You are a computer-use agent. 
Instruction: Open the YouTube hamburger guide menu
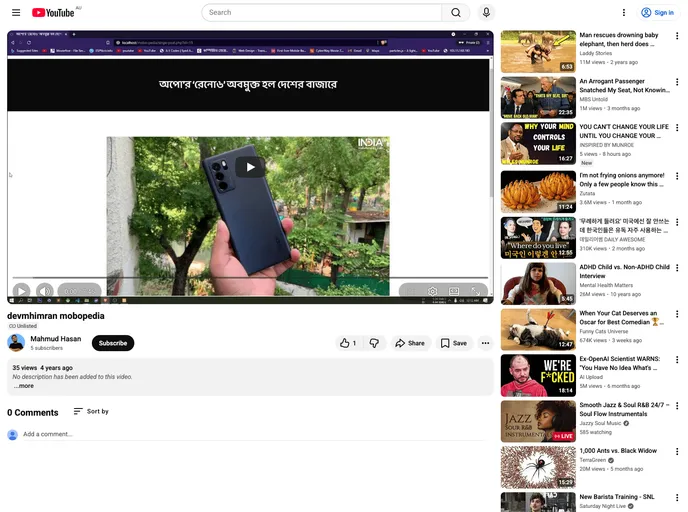click(x=16, y=13)
